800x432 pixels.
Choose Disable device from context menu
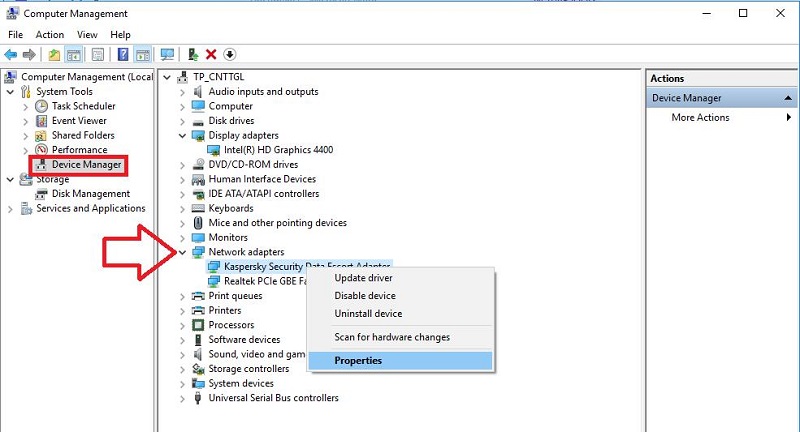(x=401, y=296)
